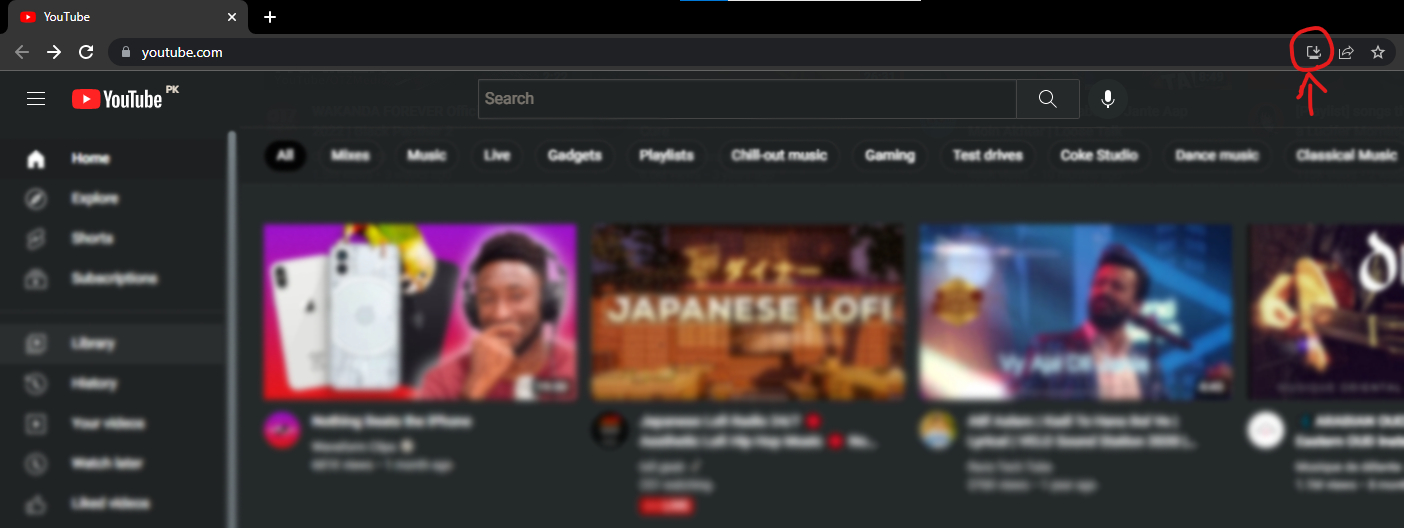
Task: Open Your videos in sidebar
Action: tap(113, 423)
